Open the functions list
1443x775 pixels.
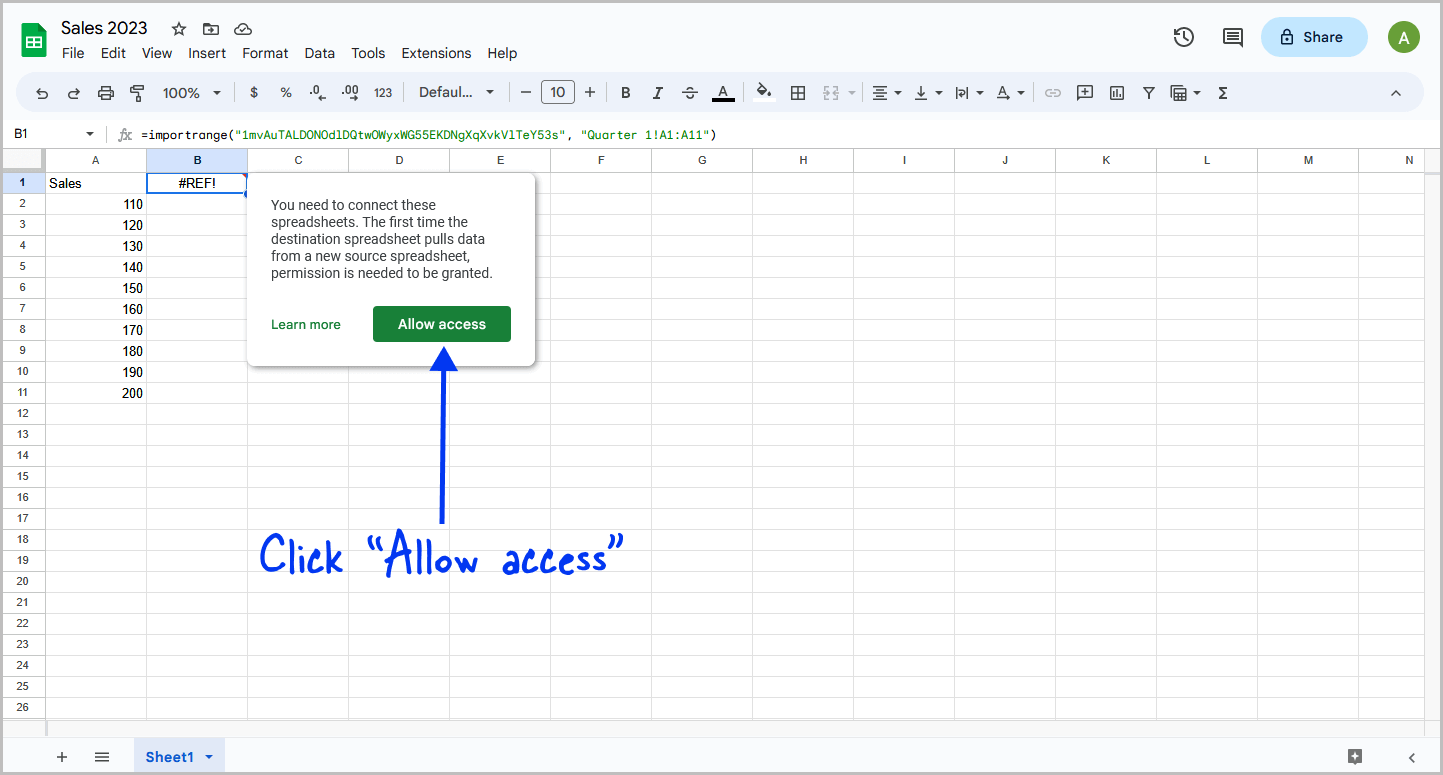pyautogui.click(x=1222, y=92)
